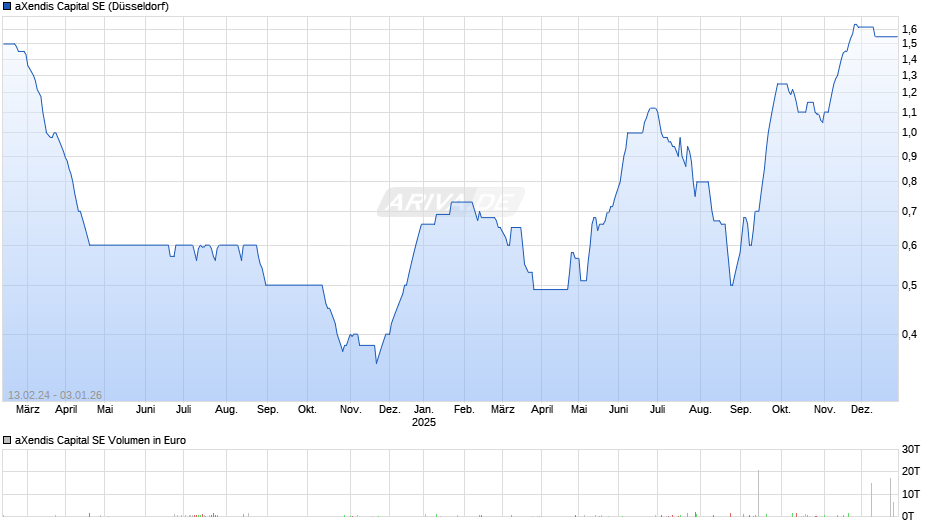Viewport: 940px width, 526px height.
Task: Click the volume axis label '30T'
Action: coord(911,449)
